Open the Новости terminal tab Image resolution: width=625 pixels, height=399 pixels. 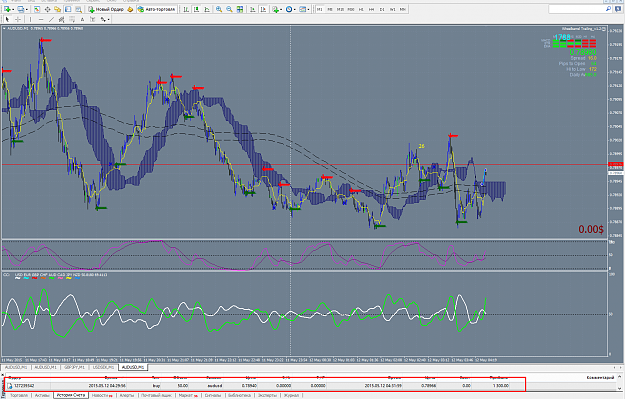[101, 395]
